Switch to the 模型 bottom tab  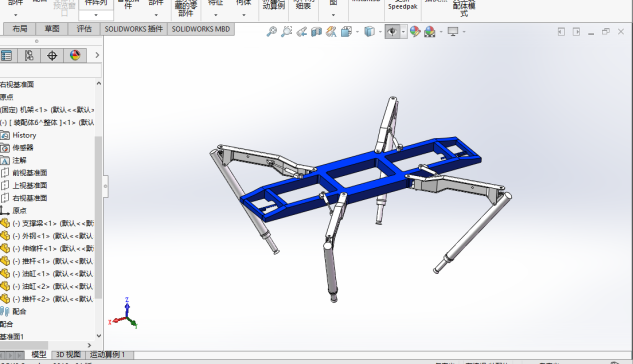pyautogui.click(x=39, y=355)
